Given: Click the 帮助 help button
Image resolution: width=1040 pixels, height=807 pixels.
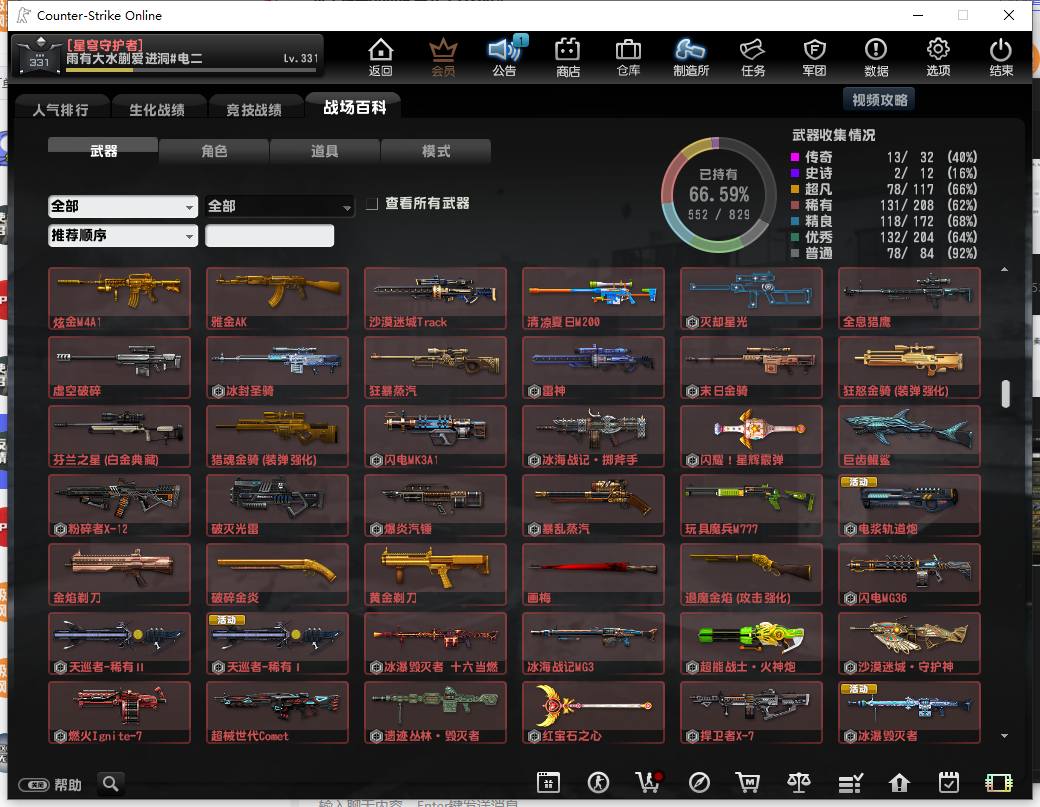Looking at the screenshot, I should (50, 785).
